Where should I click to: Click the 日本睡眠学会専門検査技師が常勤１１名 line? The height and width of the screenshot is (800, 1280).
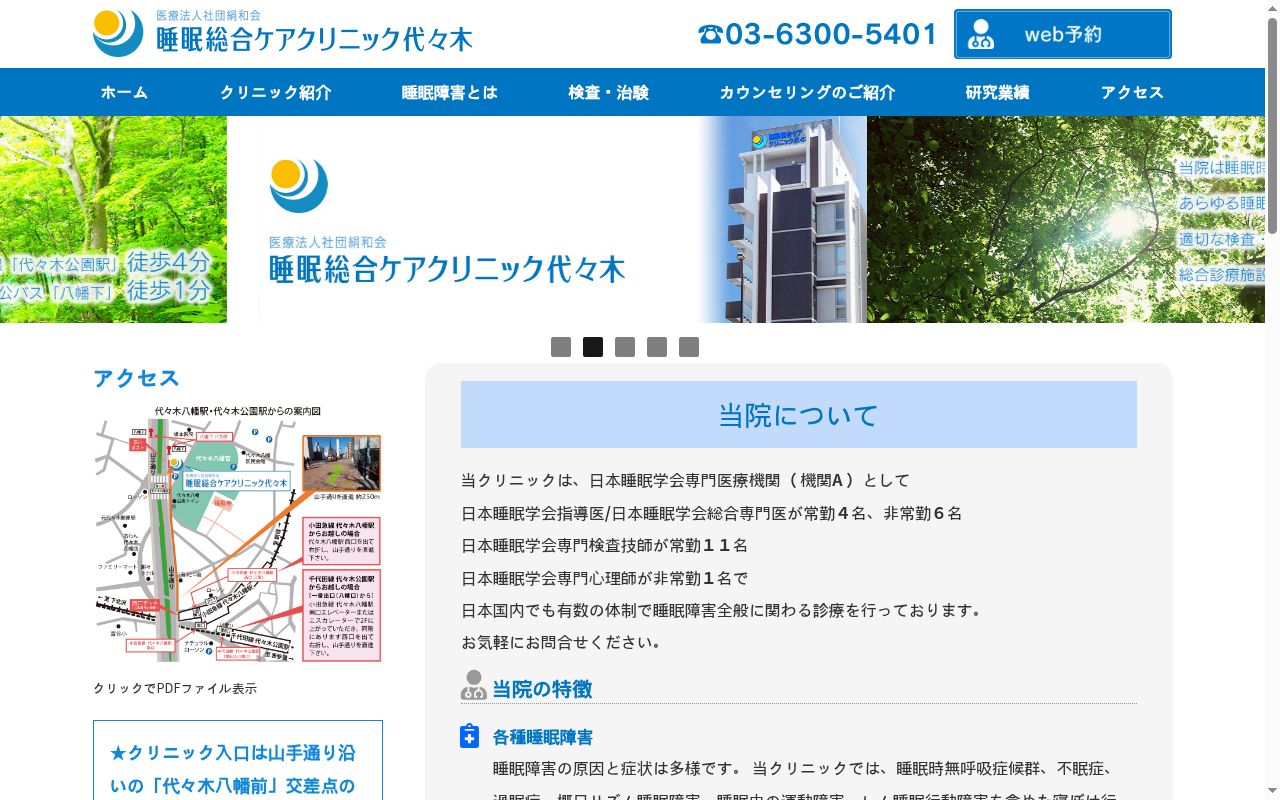pyautogui.click(x=605, y=545)
